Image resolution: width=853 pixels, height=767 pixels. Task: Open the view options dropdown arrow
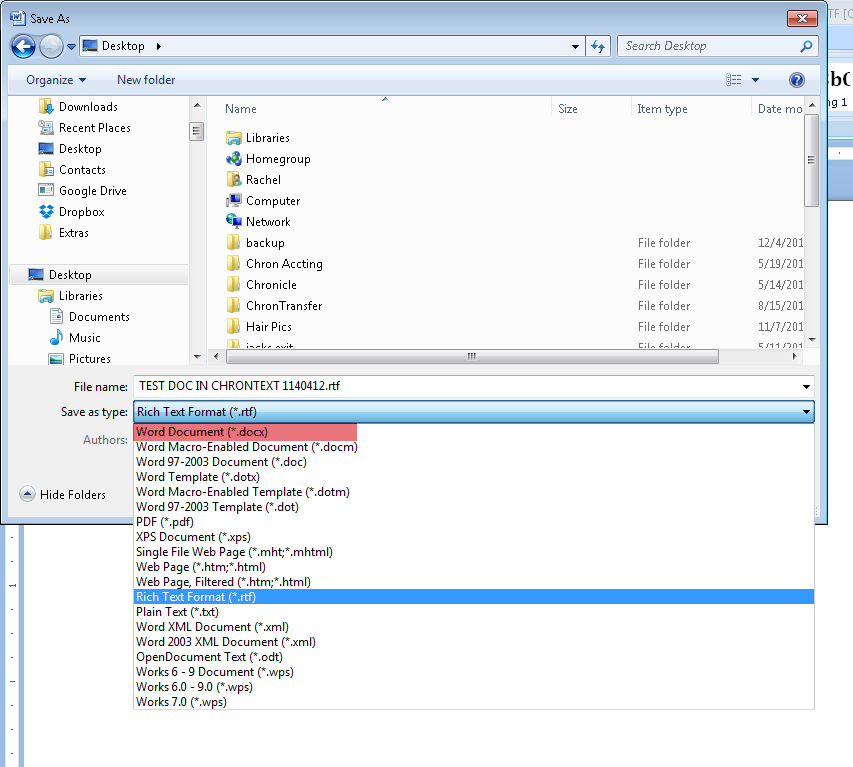(755, 80)
